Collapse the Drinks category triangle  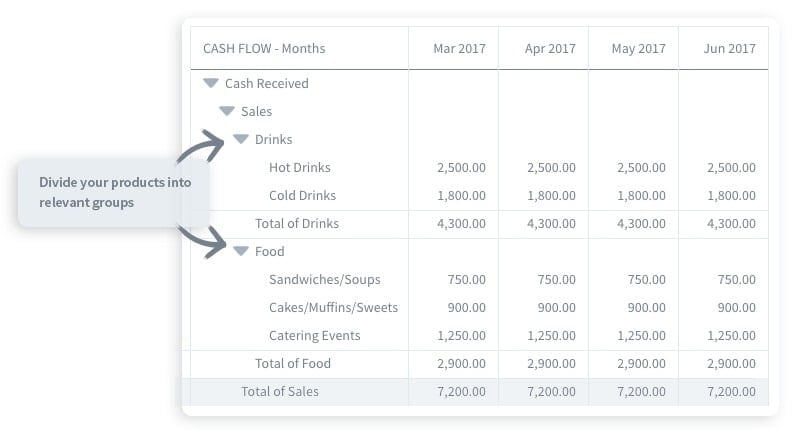(x=241, y=139)
